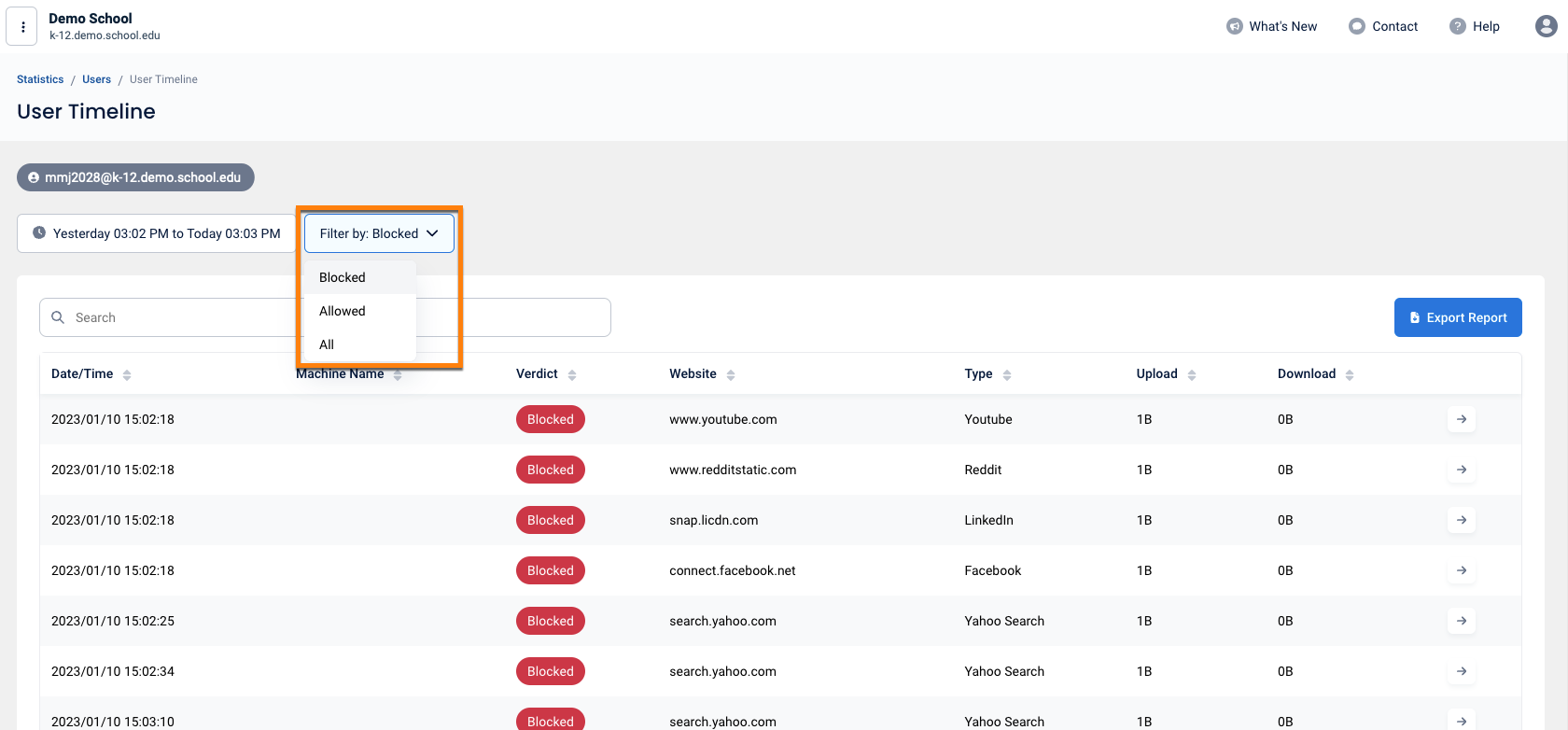Select All in filter menu
This screenshot has height=730, width=1568.
tap(359, 344)
